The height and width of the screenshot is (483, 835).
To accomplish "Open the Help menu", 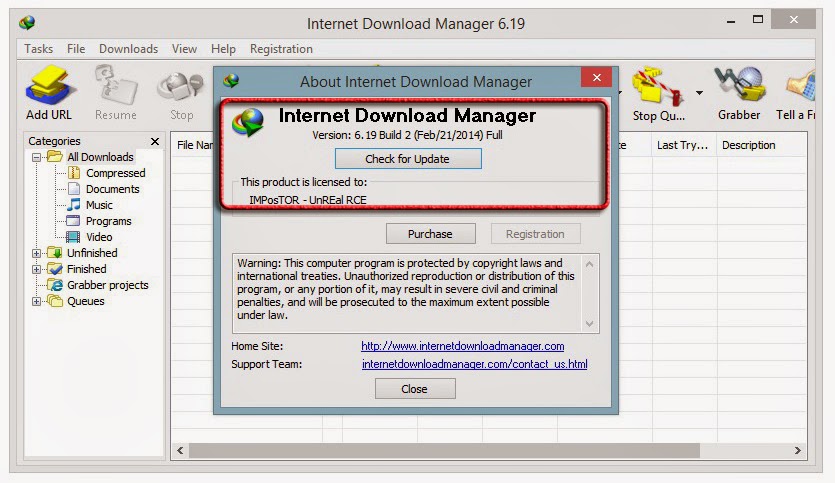I will click(223, 49).
